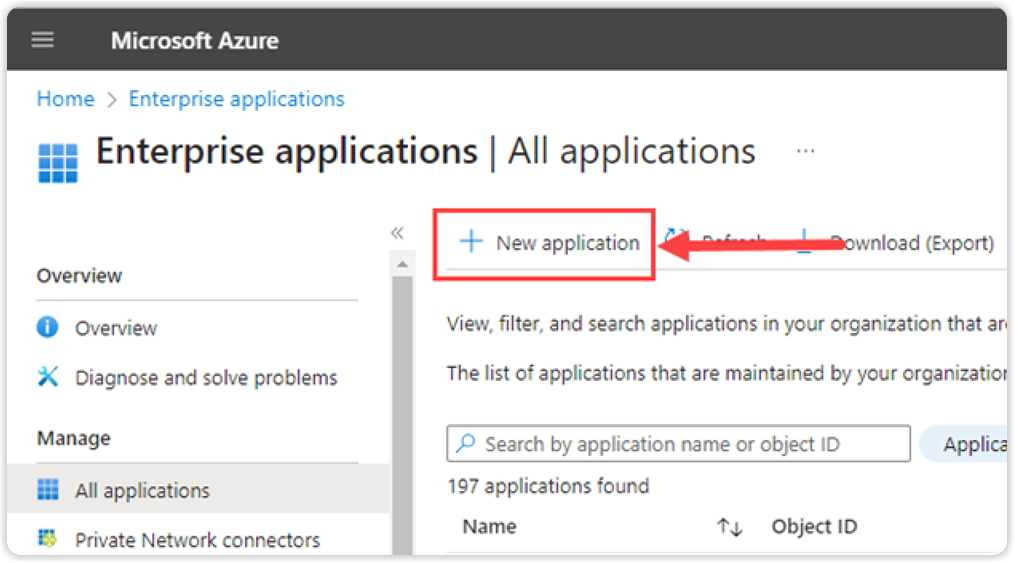The width and height of the screenshot is (1015, 563).
Task: Click the Overview info icon
Action: (x=47, y=327)
